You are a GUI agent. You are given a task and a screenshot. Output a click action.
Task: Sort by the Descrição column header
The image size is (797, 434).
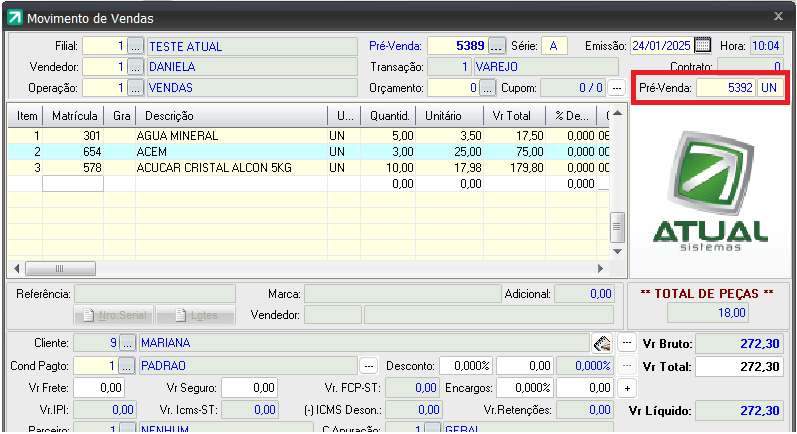click(x=230, y=116)
